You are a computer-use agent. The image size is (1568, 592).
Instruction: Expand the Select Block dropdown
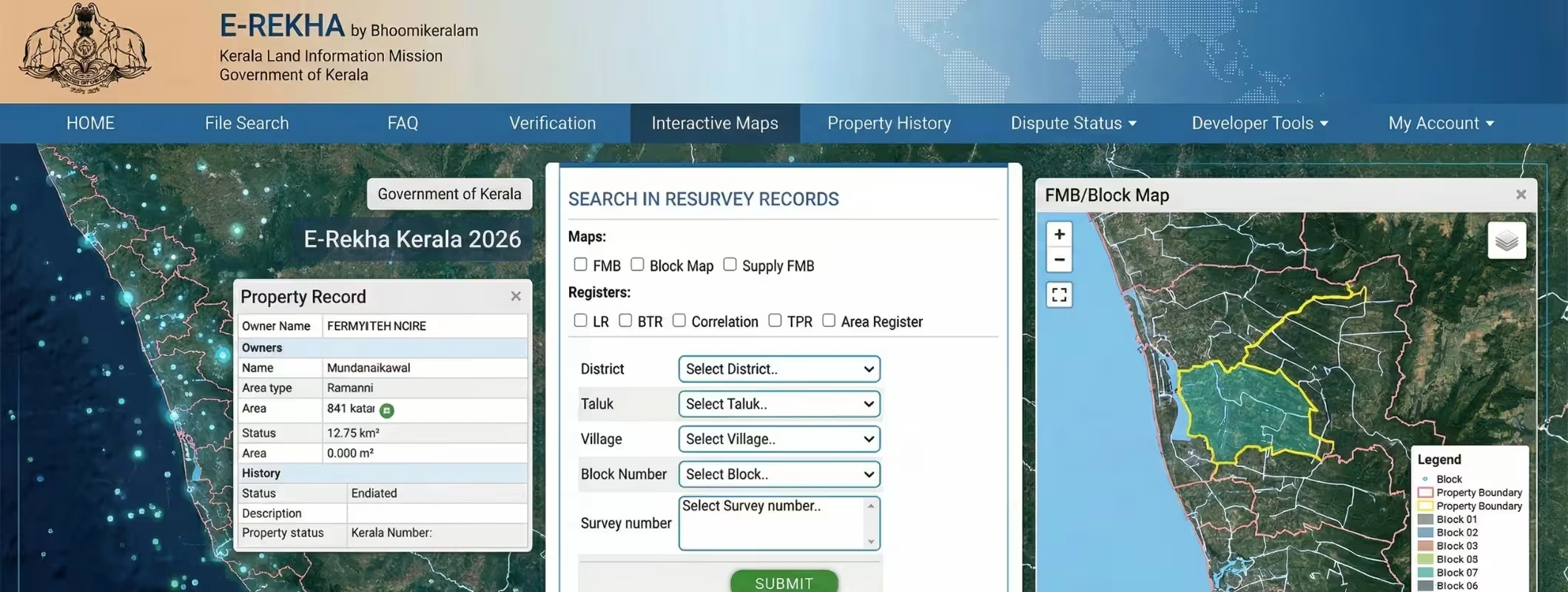779,474
